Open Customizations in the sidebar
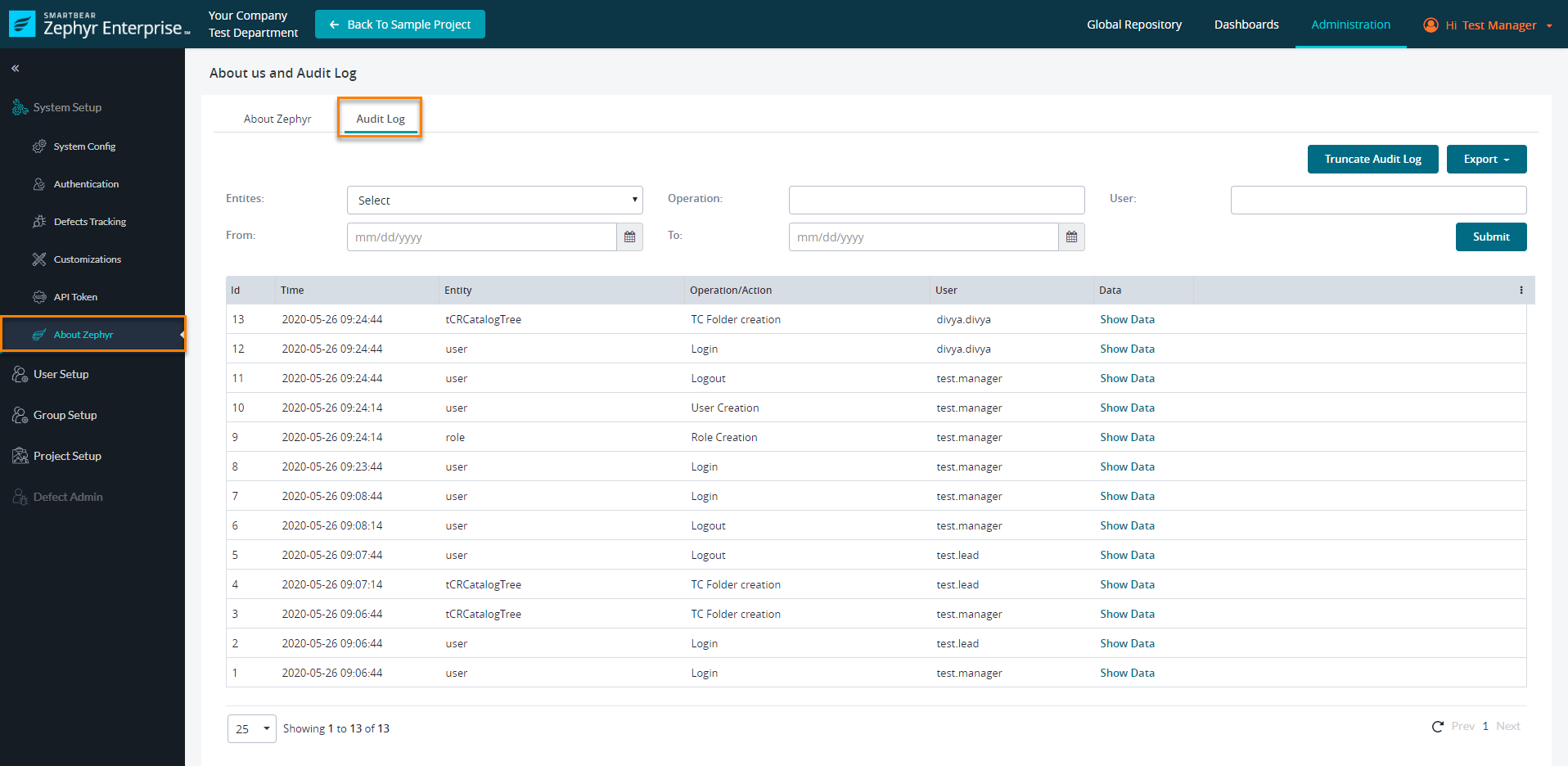Image resolution: width=1568 pixels, height=766 pixels. (x=87, y=259)
